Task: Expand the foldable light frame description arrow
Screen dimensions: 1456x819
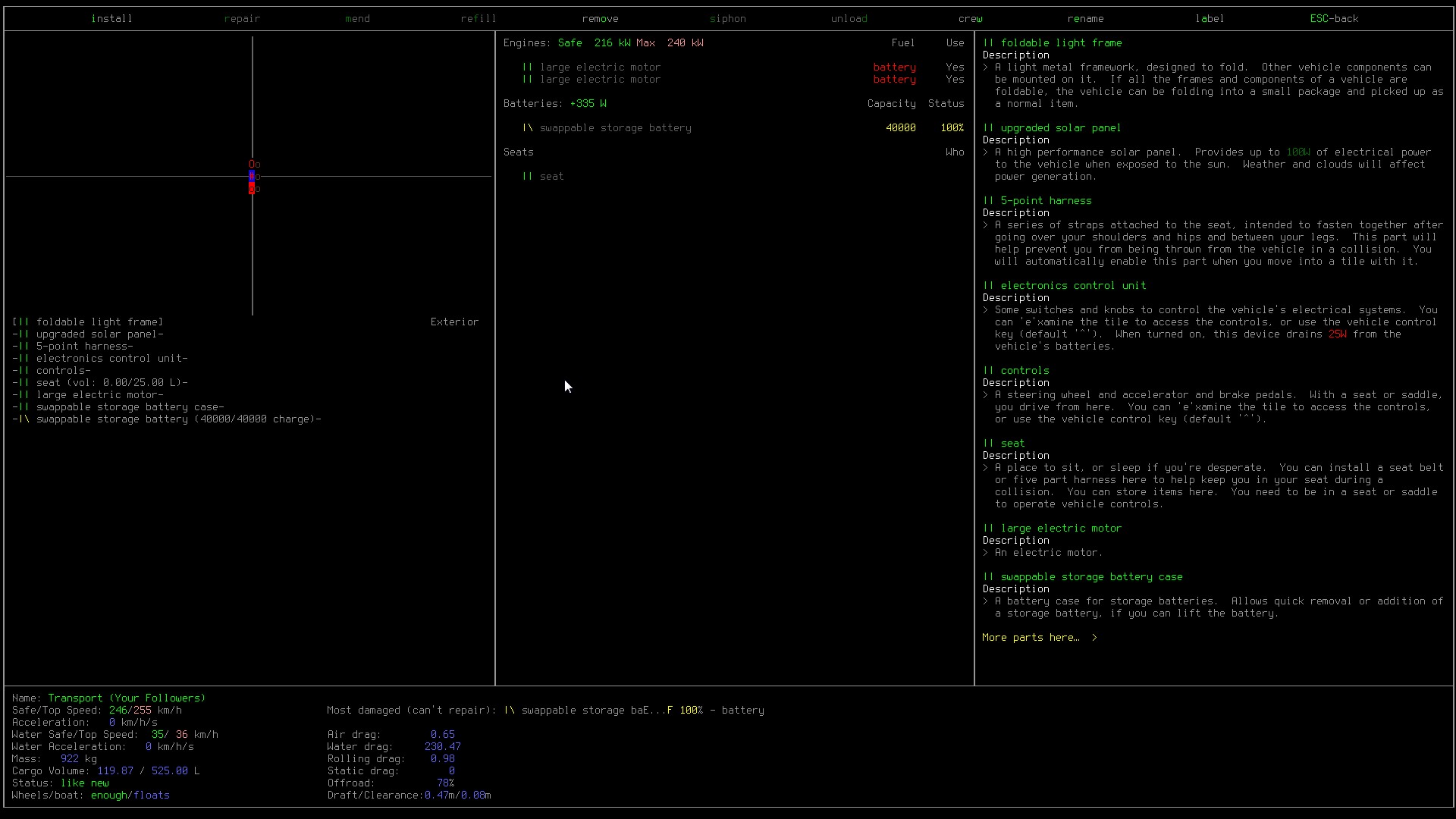Action: [986, 67]
